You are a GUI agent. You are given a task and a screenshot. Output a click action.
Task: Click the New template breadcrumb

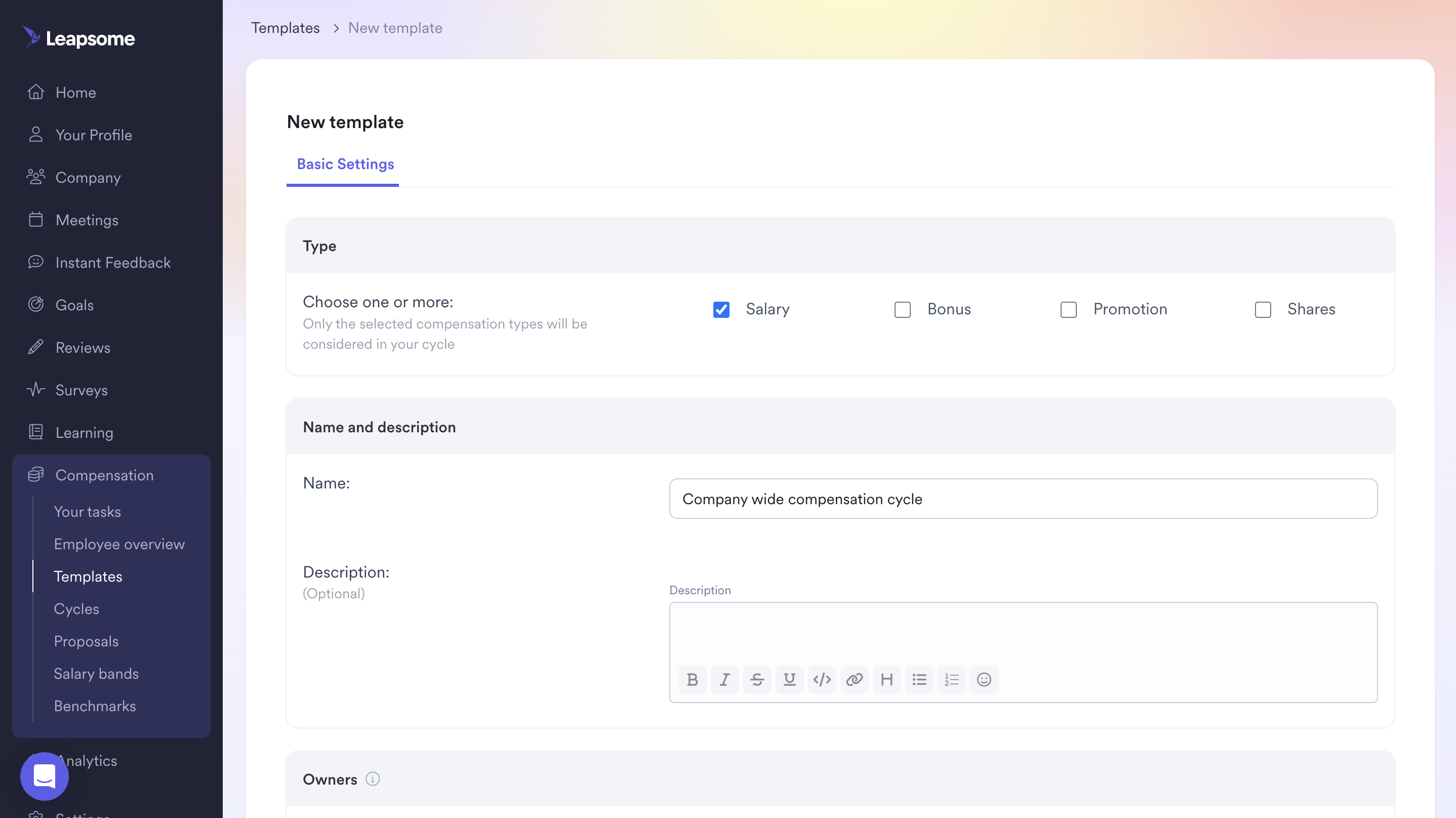395,27
